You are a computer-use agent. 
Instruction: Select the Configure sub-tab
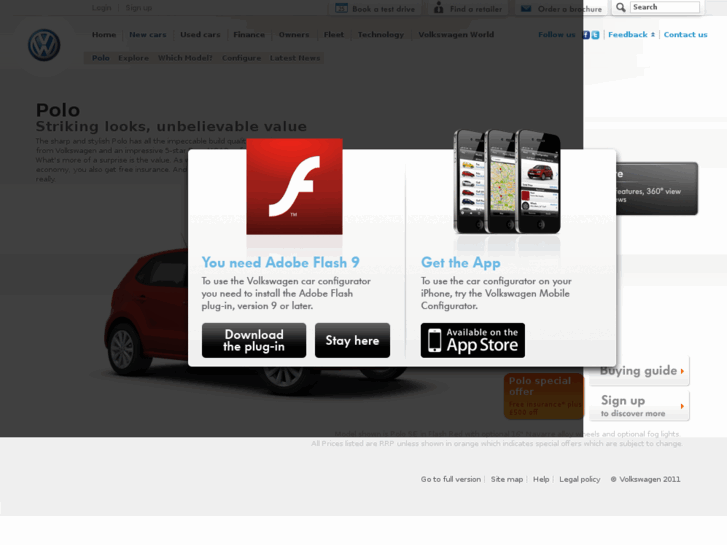pos(241,58)
